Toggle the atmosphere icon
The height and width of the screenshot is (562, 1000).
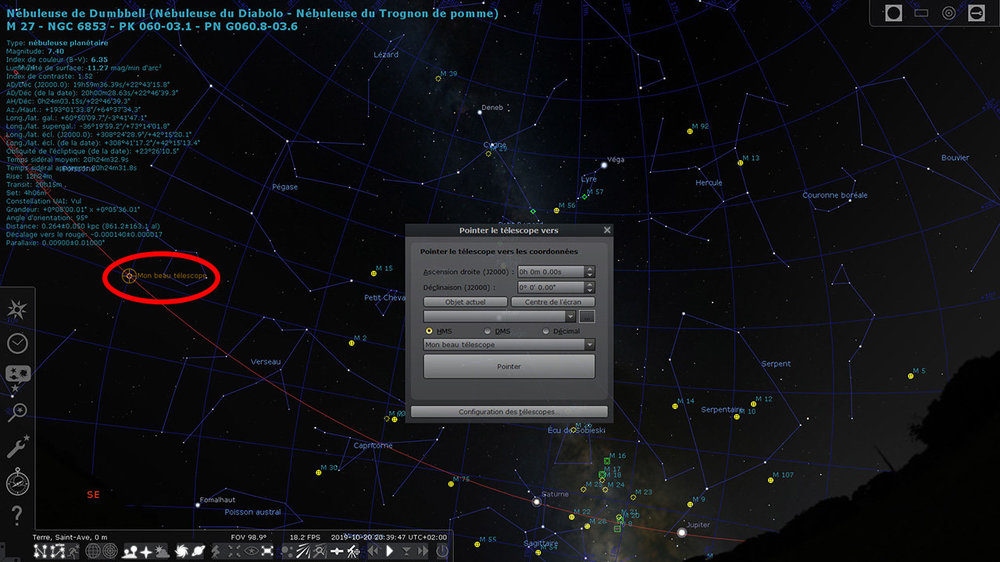pyautogui.click(x=162, y=551)
